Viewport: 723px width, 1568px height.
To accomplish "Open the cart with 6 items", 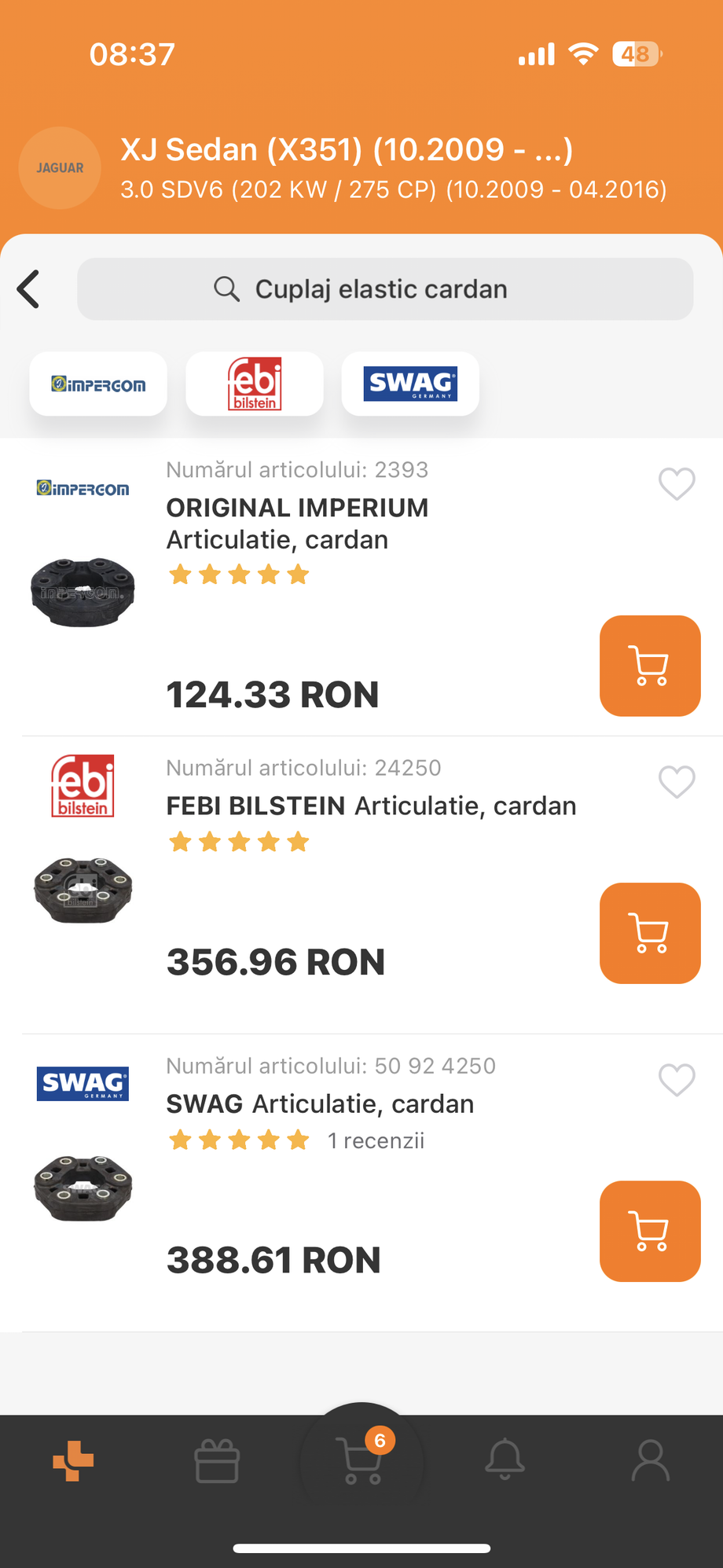I will pos(361,1460).
